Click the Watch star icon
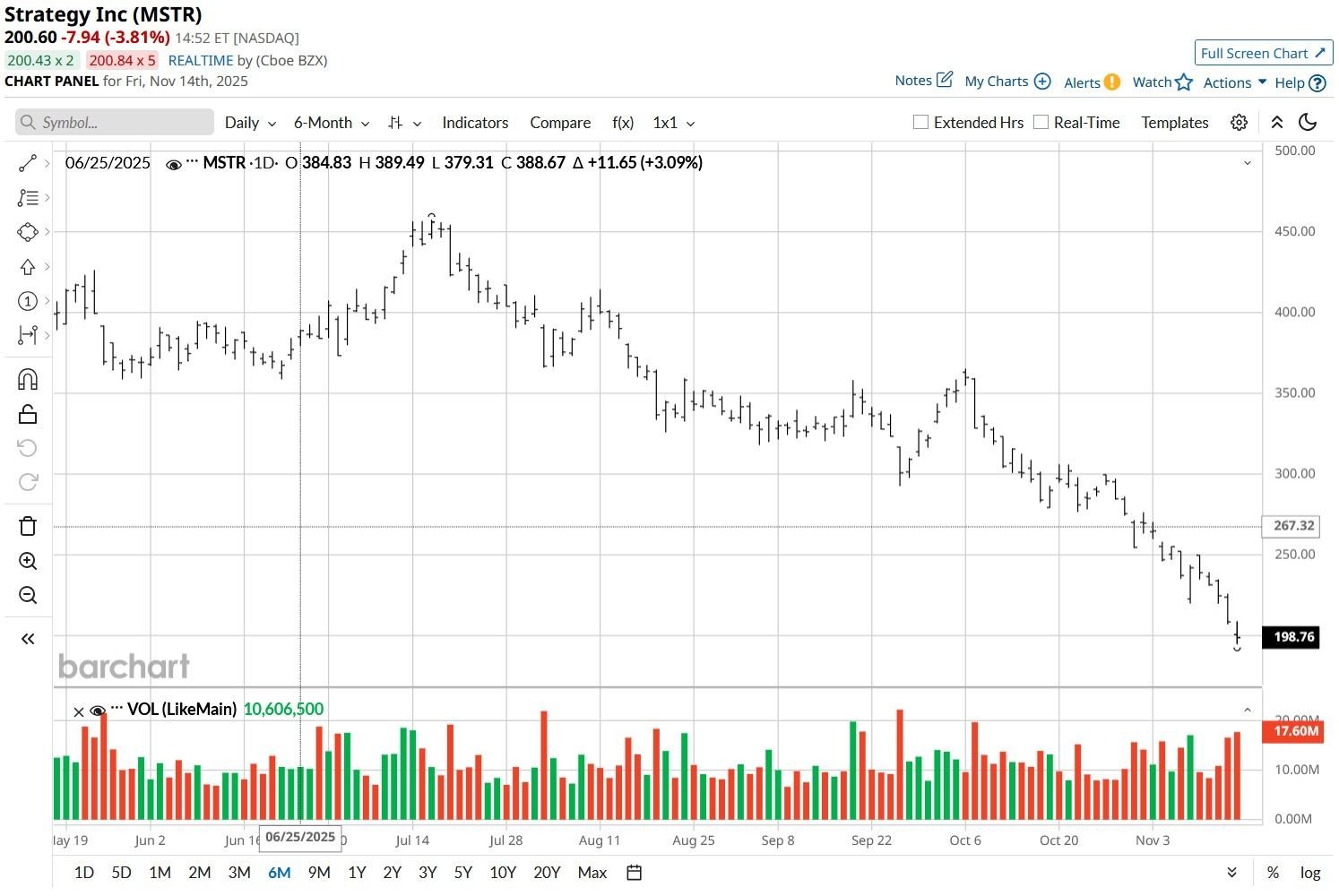The width and height of the screenshot is (1339, 896). pyautogui.click(x=1184, y=82)
